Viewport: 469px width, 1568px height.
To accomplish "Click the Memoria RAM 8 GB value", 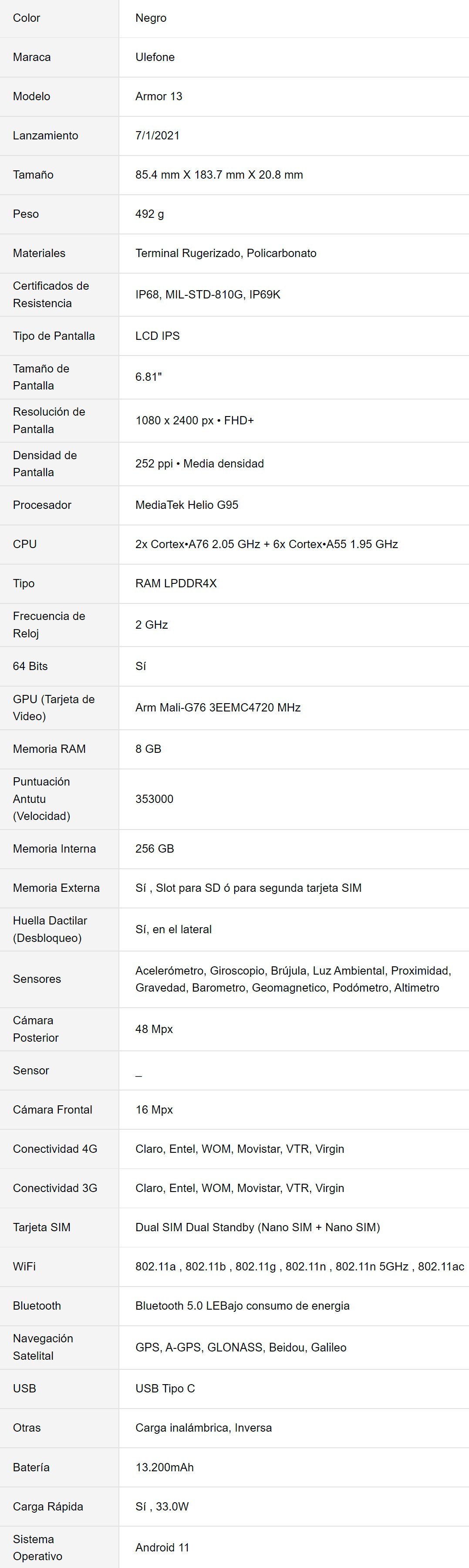I will (x=148, y=748).
